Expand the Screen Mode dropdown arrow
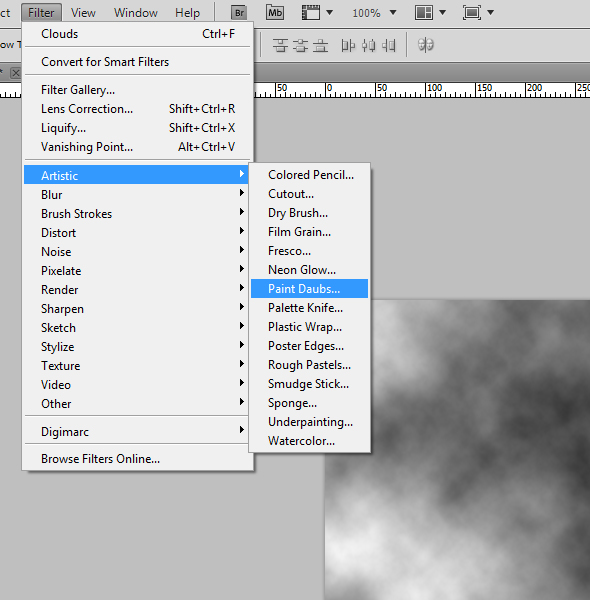Screen dimensions: 590x600 (x=491, y=13)
